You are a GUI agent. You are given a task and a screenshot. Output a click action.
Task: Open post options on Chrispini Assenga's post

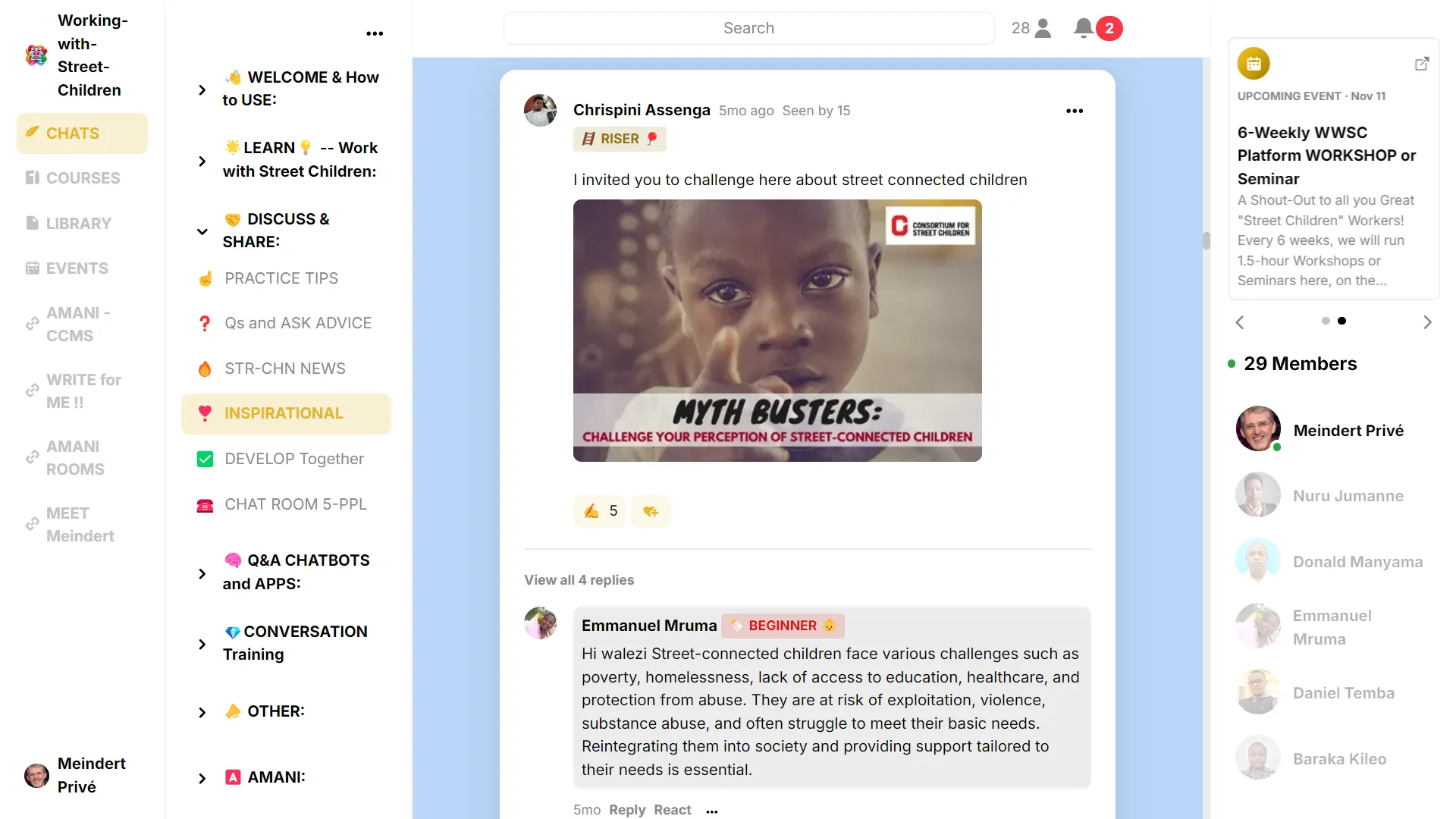[x=1075, y=111]
